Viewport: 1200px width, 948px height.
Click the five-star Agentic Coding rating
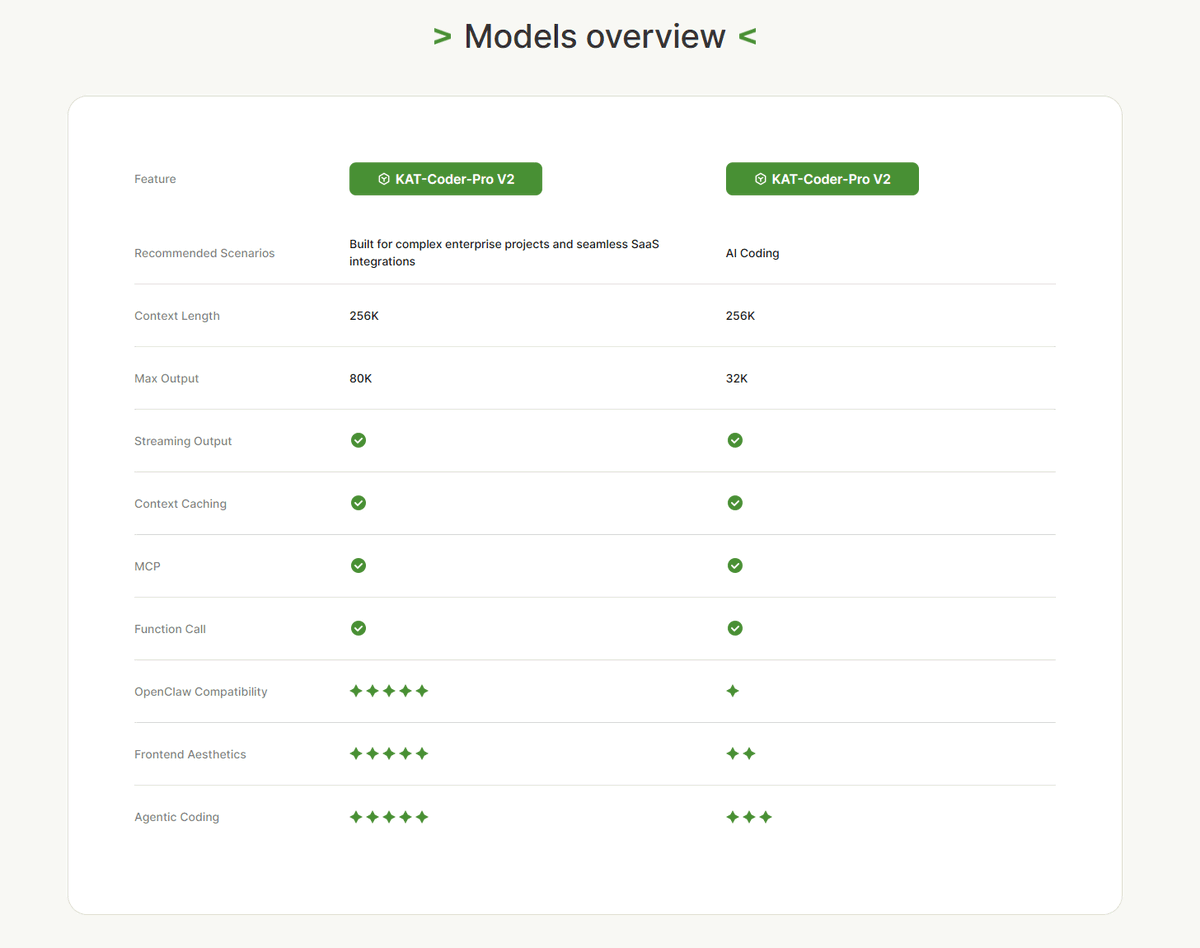pyautogui.click(x=389, y=817)
